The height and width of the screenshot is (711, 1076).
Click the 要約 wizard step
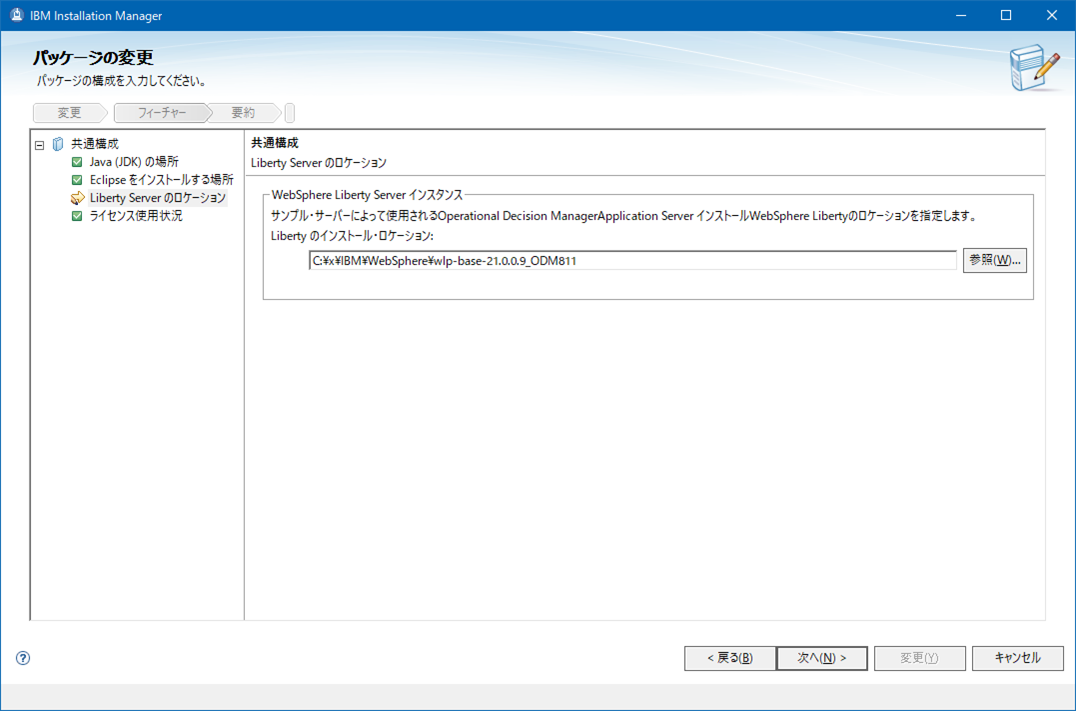[x=243, y=113]
